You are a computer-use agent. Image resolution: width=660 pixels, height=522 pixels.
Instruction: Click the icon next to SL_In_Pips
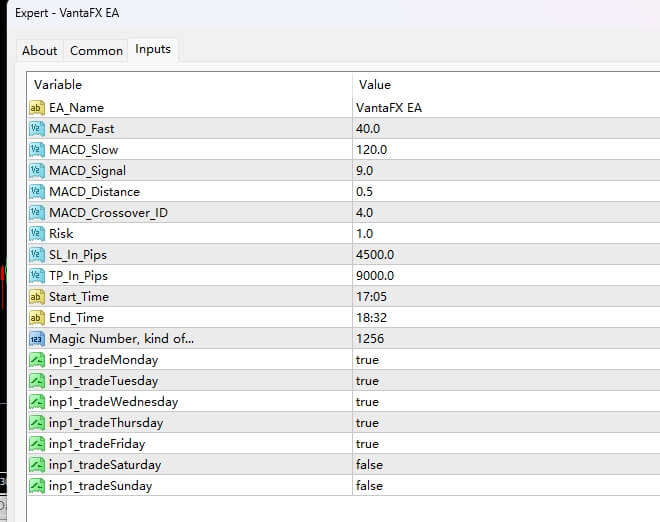tap(38, 255)
